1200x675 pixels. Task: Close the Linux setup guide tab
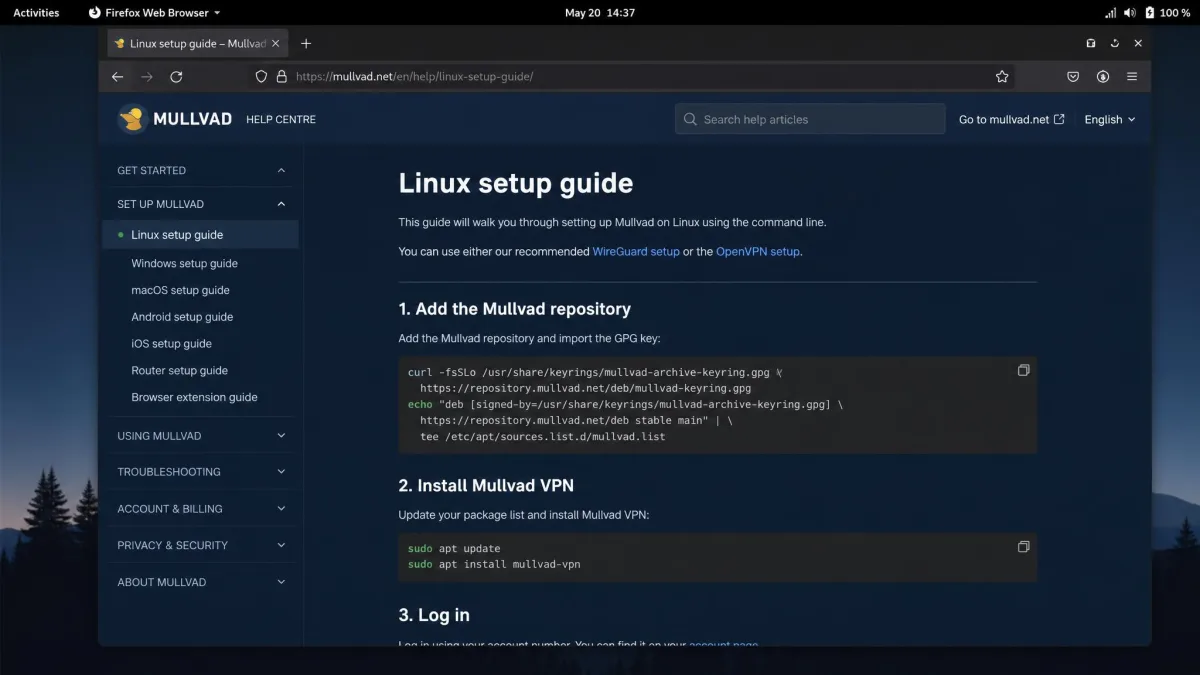tap(276, 43)
